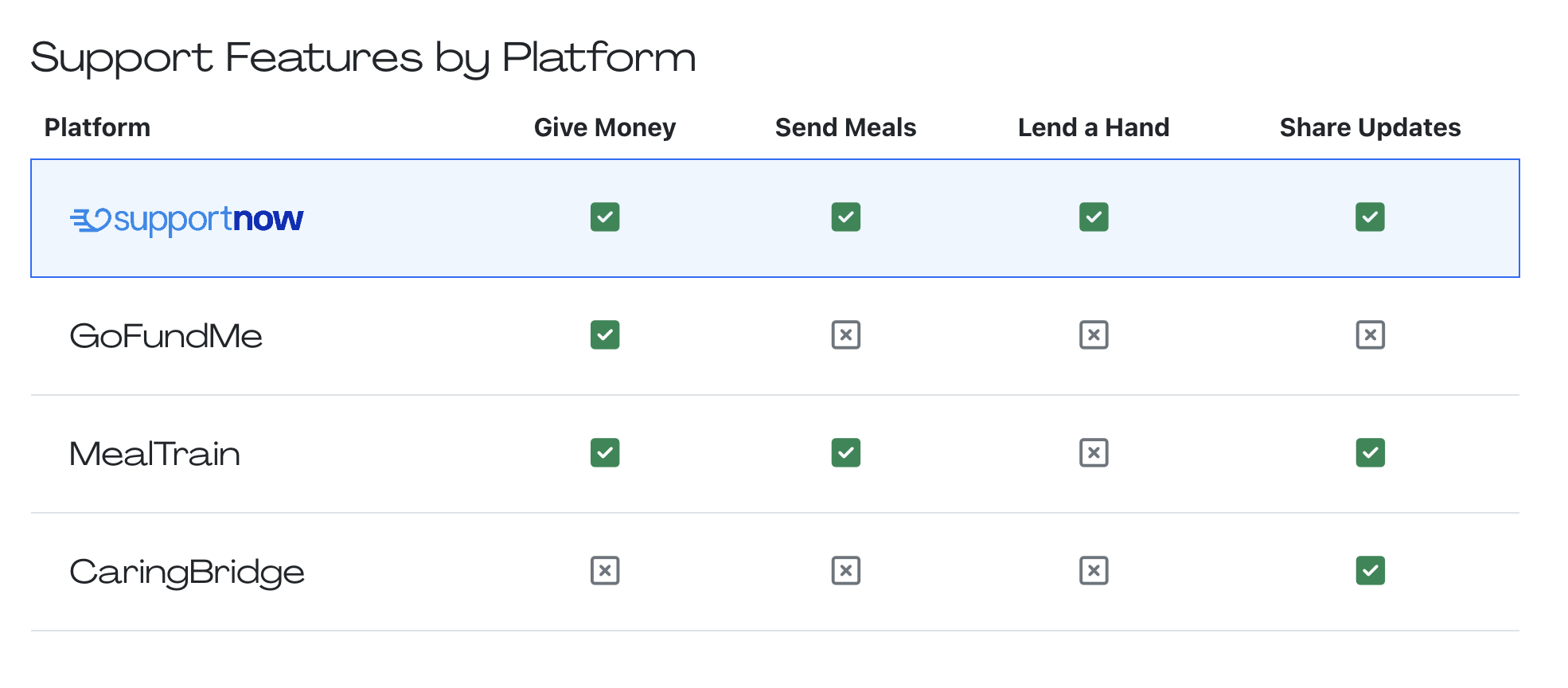Click GoFundMe Give Money green checkmark
Viewport: 1568px width, 688px height.
tap(605, 335)
